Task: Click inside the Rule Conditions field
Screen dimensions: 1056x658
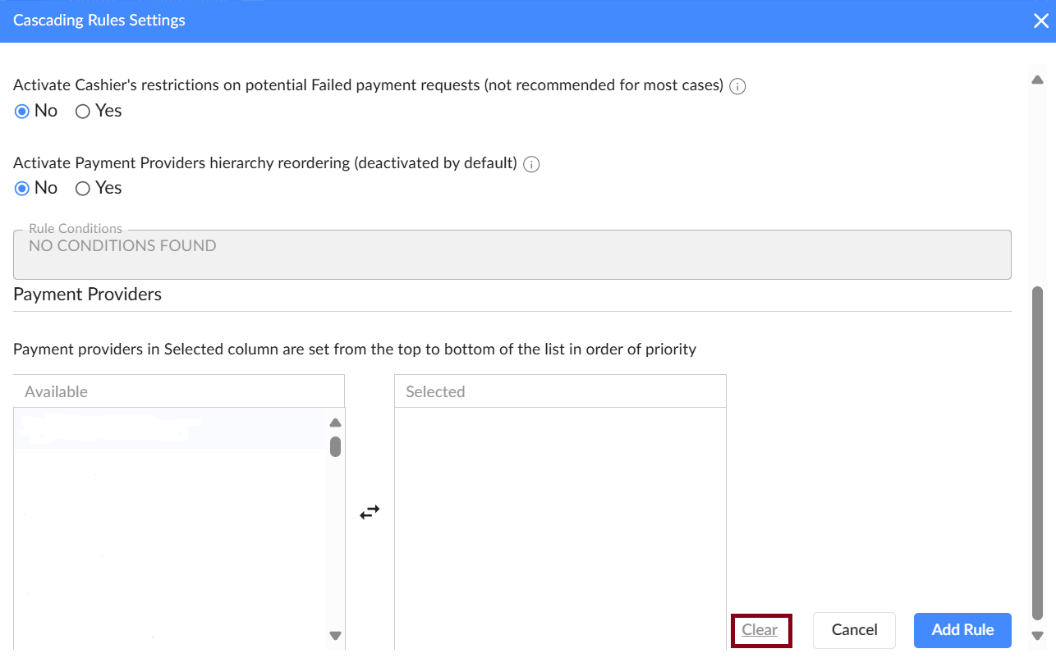Action: (x=512, y=254)
